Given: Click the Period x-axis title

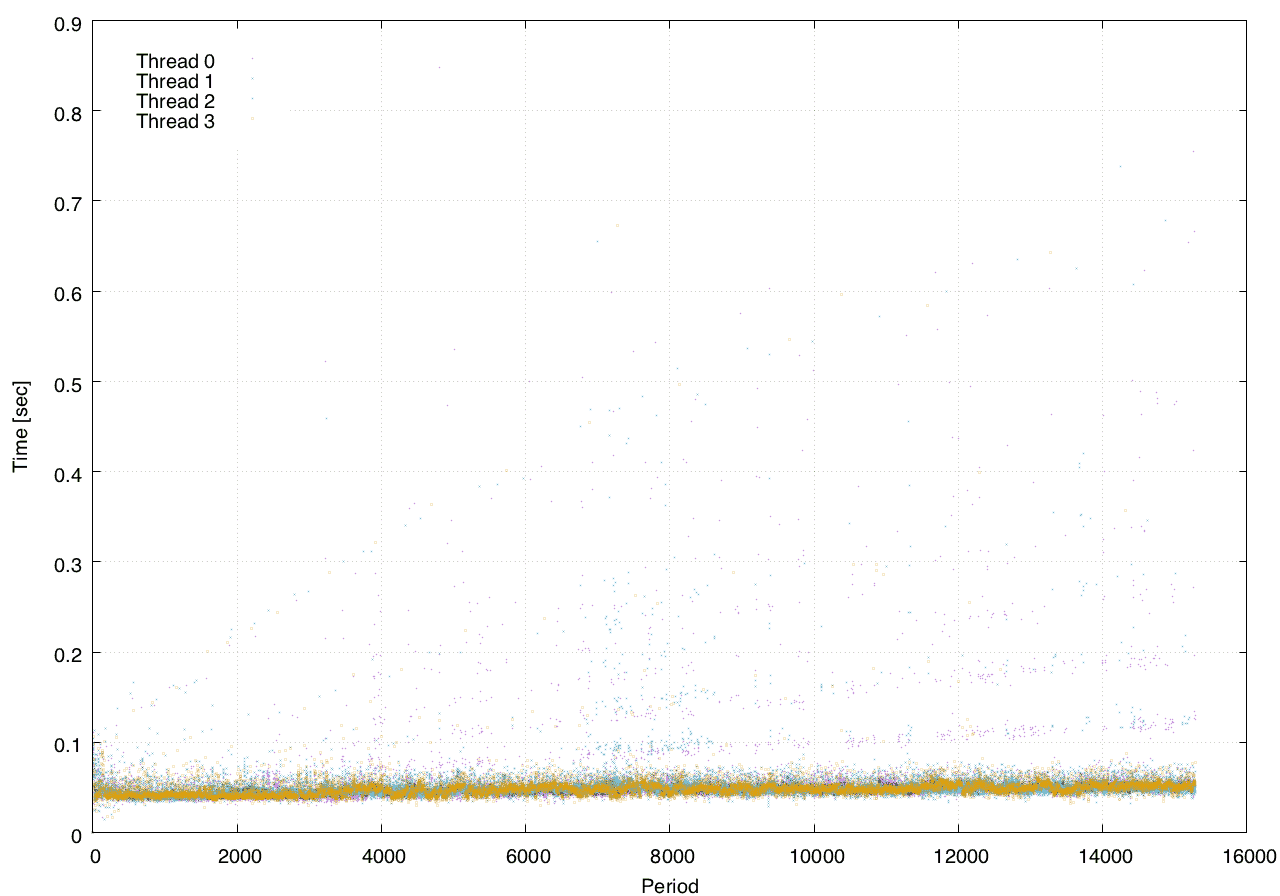Looking at the screenshot, I should 670,885.
